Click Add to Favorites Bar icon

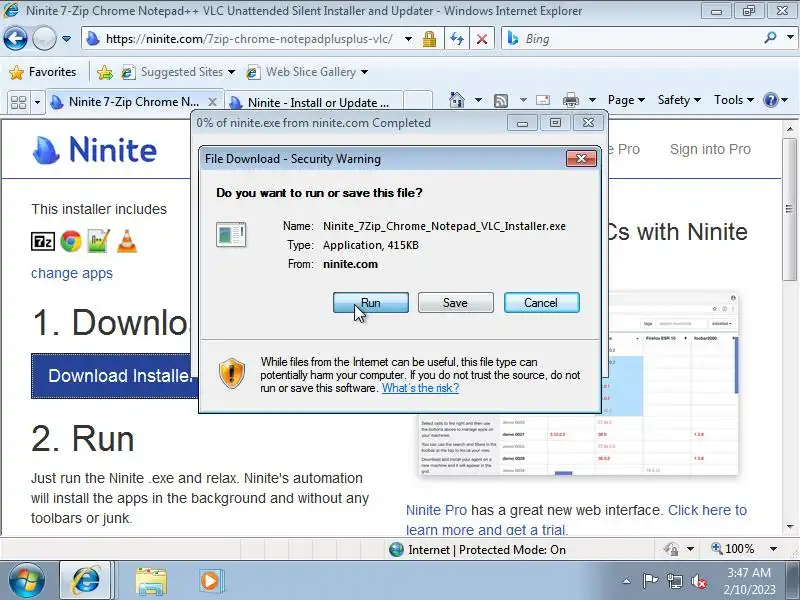pos(105,72)
